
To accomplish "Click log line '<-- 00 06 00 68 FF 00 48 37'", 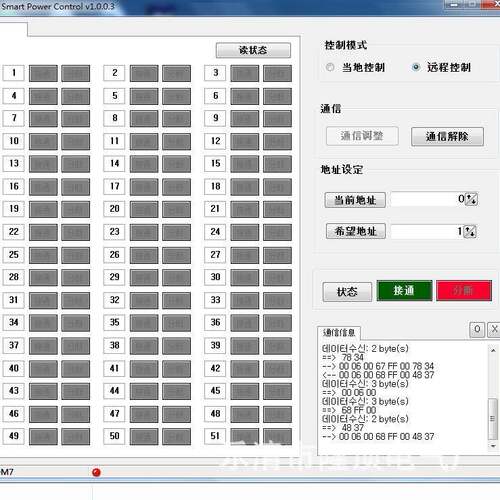I will [378, 375].
